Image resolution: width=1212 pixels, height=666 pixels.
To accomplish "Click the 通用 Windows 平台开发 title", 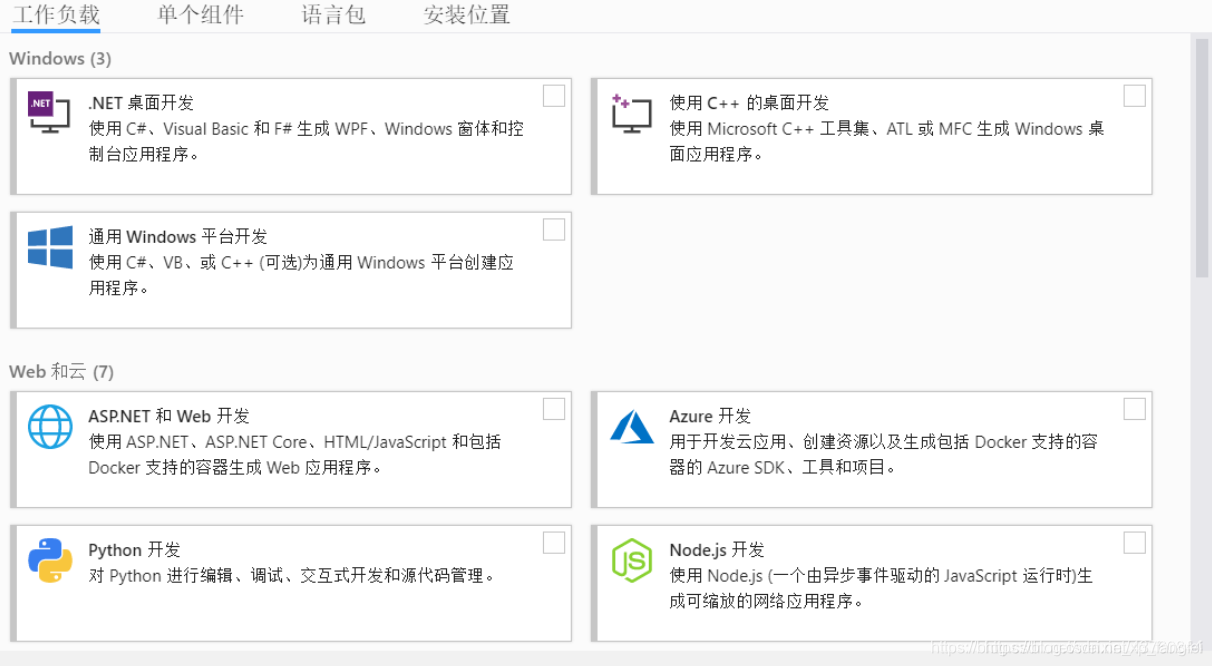I will click(x=178, y=237).
